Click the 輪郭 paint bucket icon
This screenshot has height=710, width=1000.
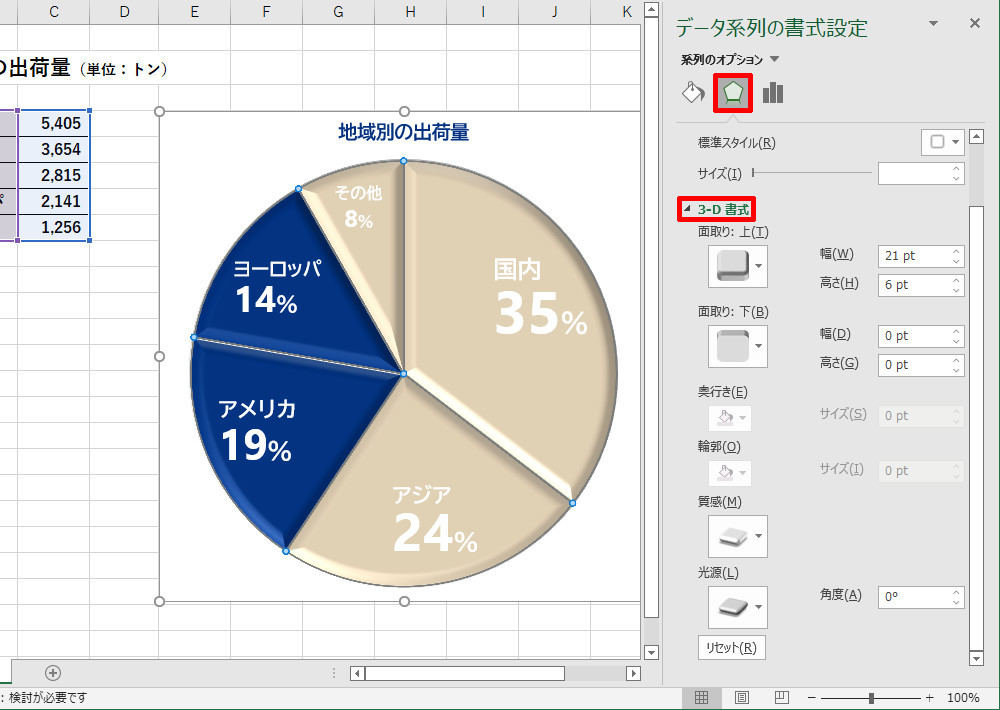[723, 472]
